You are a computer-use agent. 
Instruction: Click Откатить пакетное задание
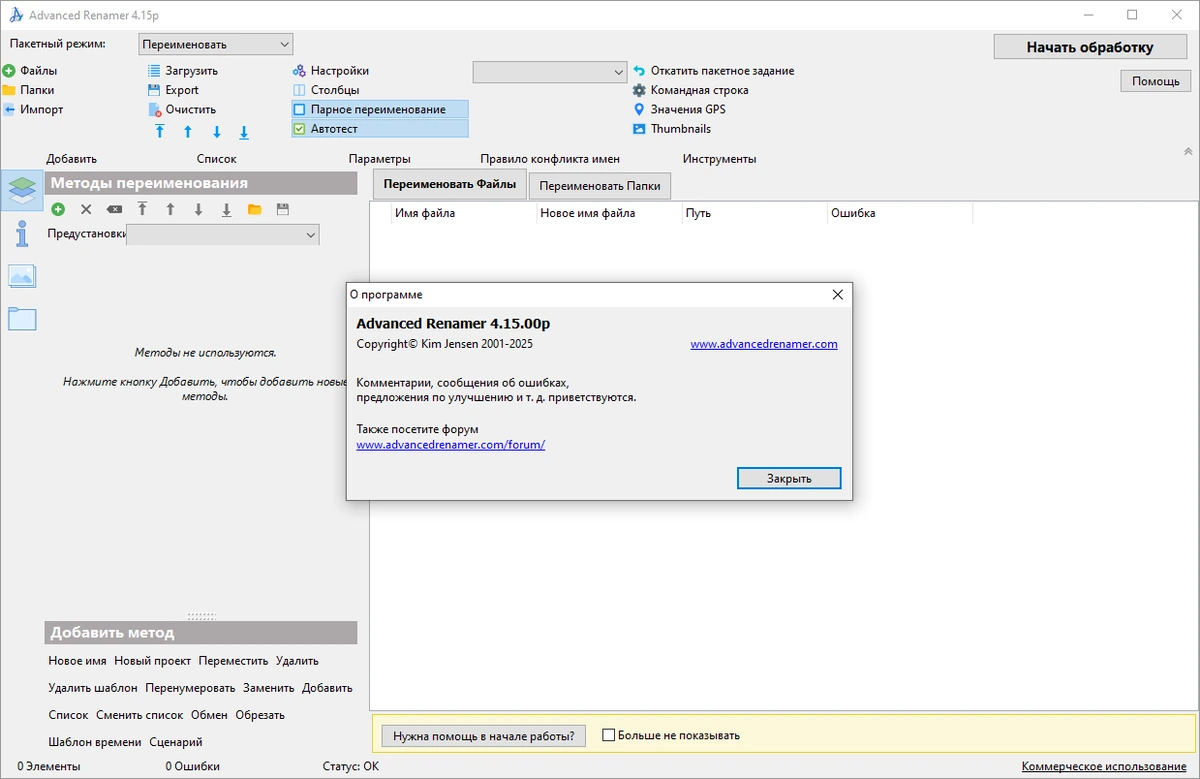[714, 71]
